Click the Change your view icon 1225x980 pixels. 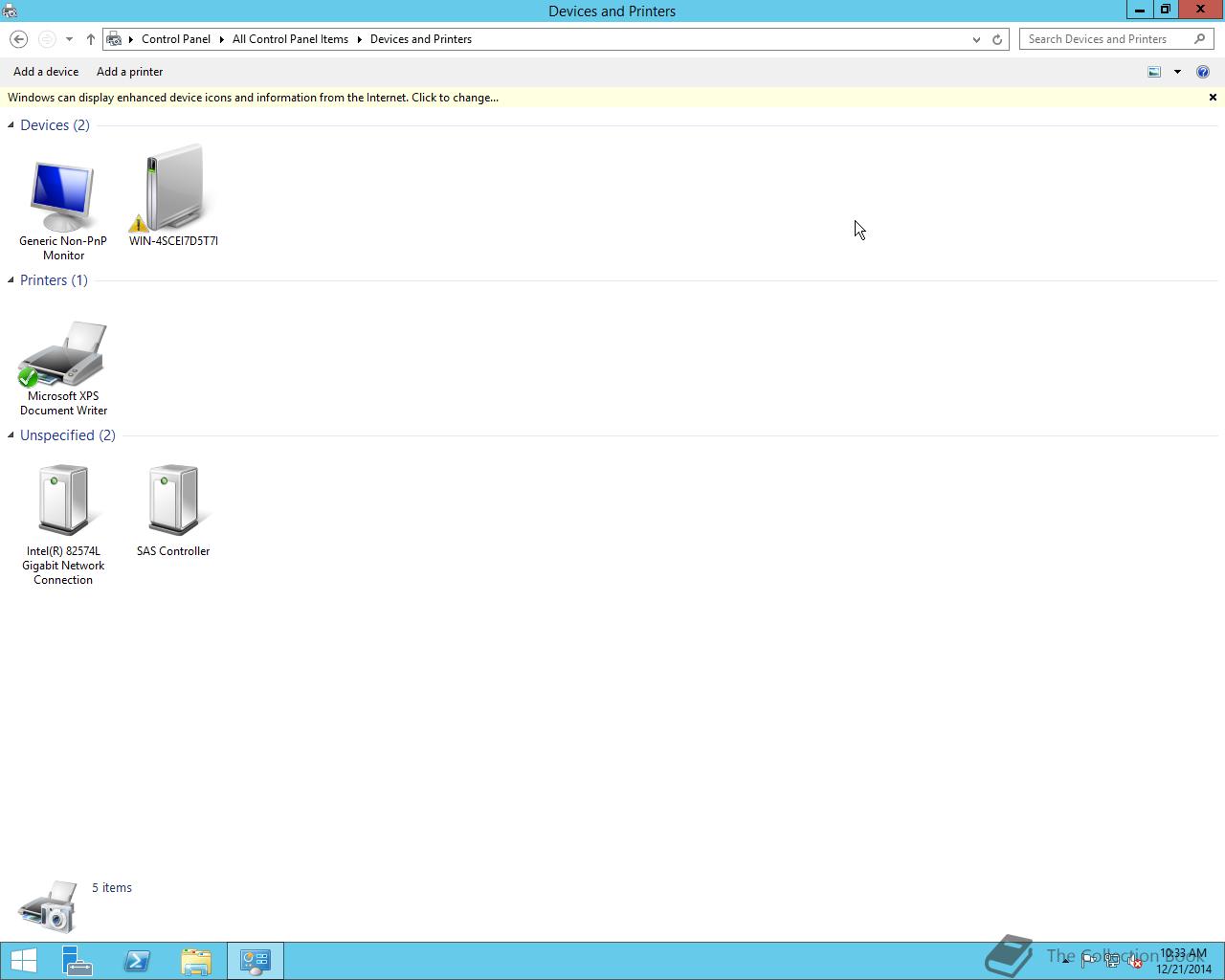point(1154,72)
